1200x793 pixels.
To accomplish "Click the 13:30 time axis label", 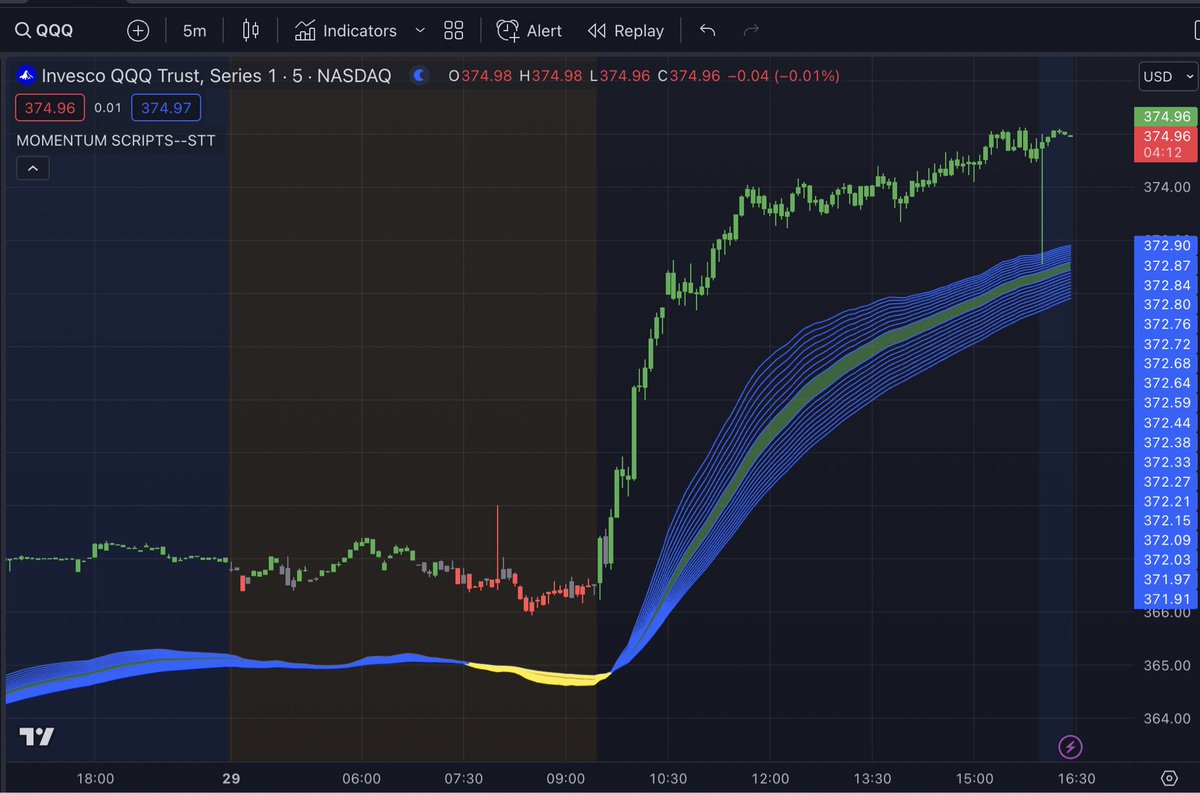I will 872,778.
